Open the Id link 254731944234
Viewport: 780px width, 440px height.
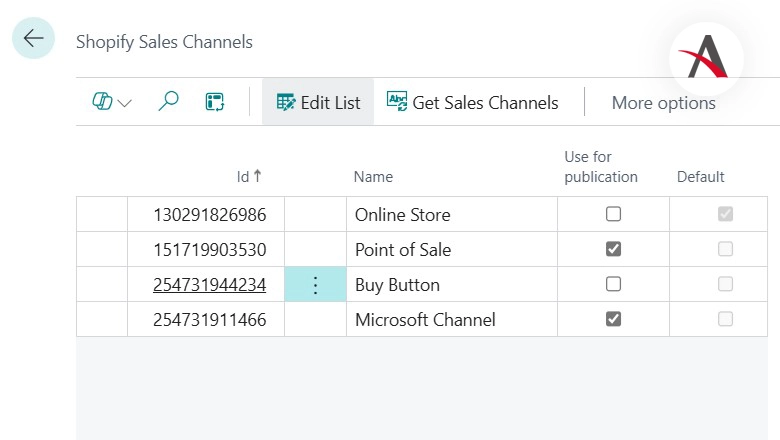point(209,285)
